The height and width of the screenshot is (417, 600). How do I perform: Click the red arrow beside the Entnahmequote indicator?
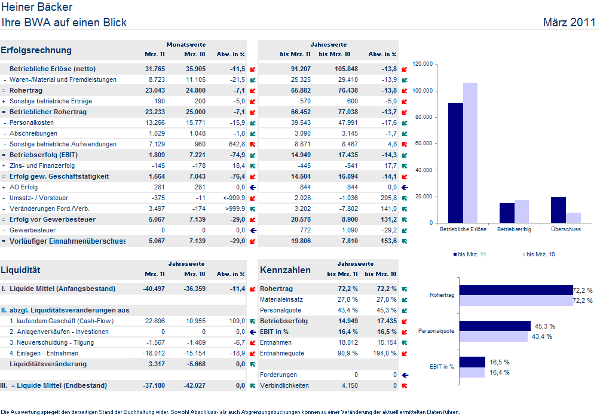[404, 353]
